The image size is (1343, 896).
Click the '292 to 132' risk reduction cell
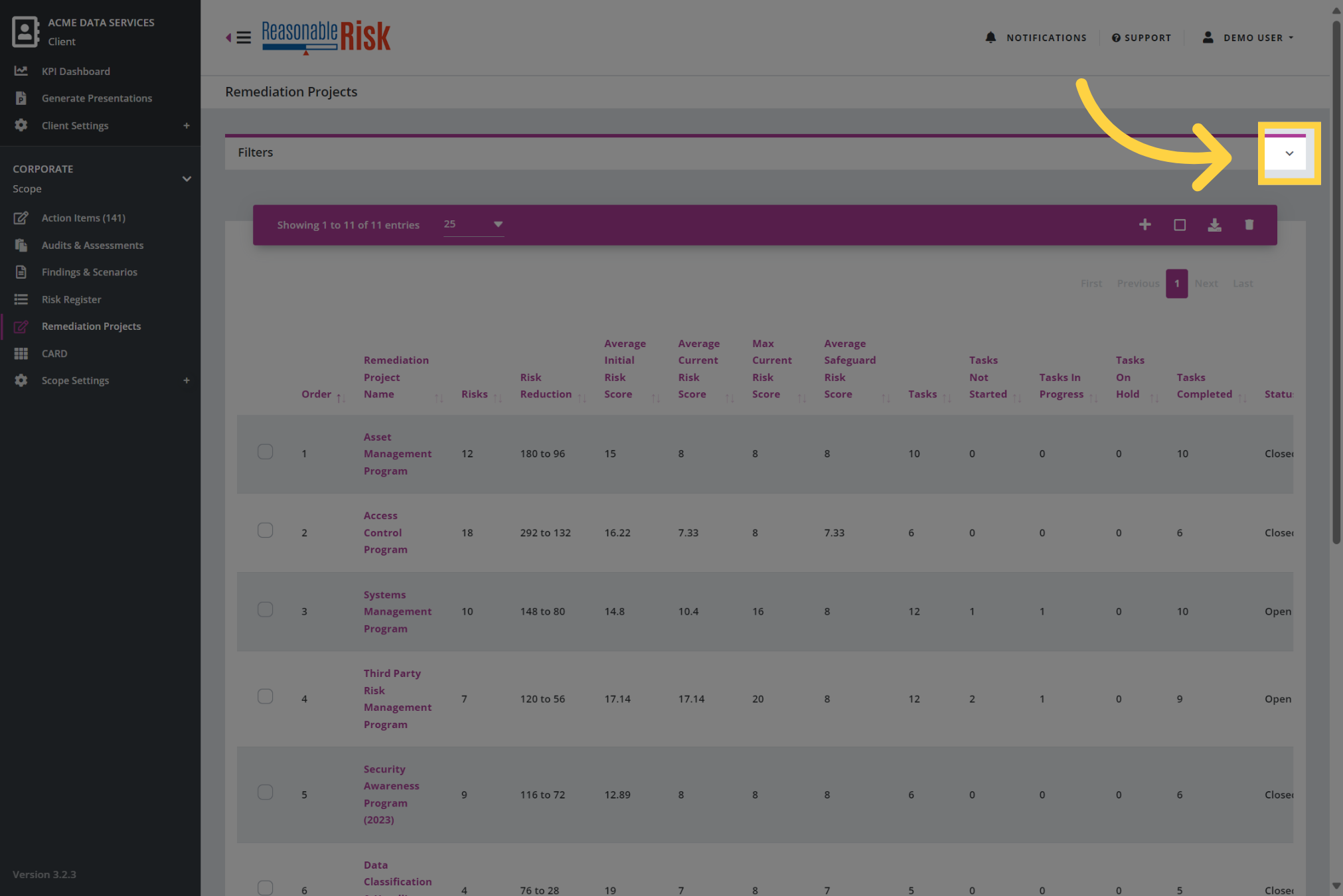[545, 533]
